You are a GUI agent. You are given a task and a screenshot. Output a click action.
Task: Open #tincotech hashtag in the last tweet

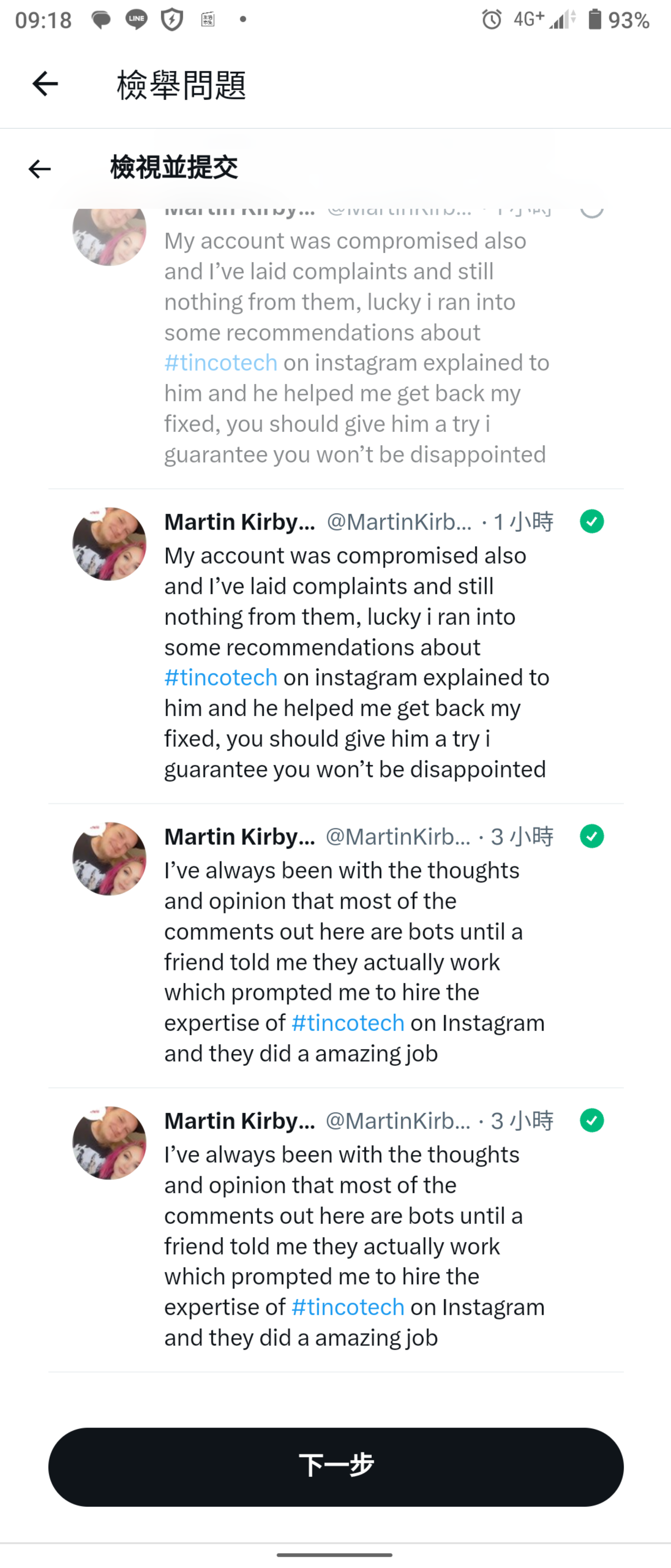[x=348, y=1307]
